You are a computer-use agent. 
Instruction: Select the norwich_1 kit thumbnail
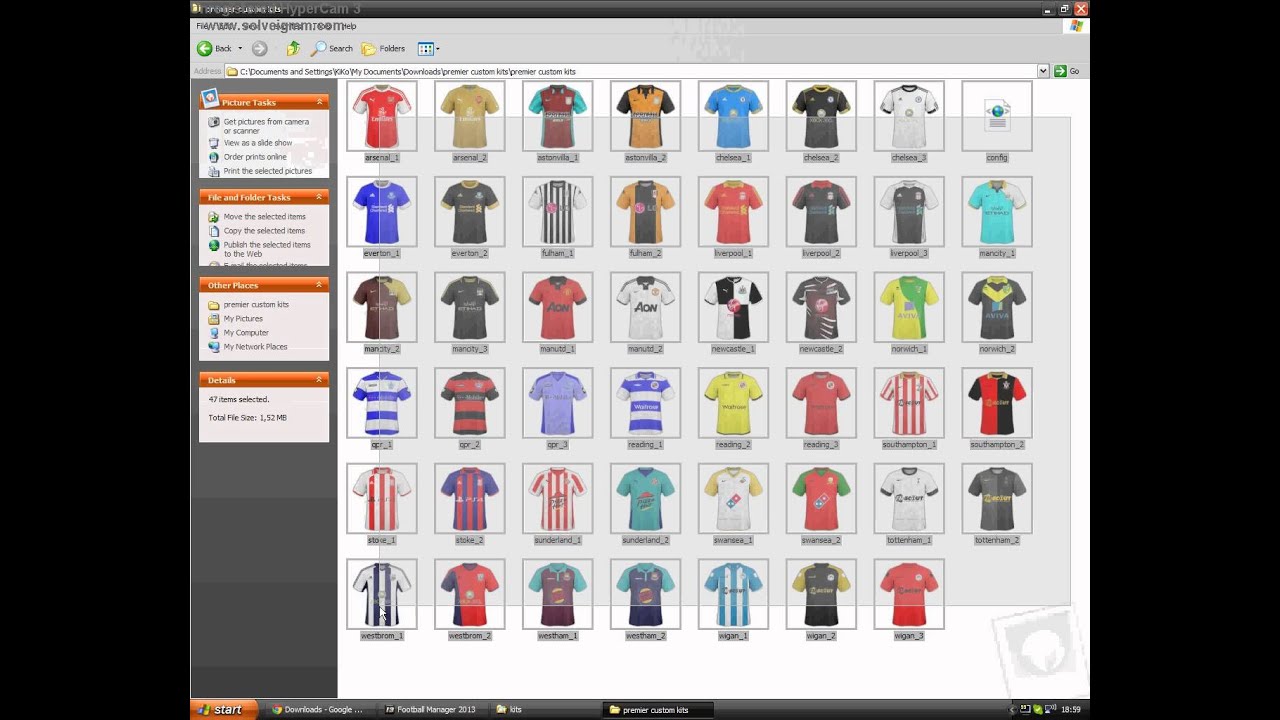(909, 308)
